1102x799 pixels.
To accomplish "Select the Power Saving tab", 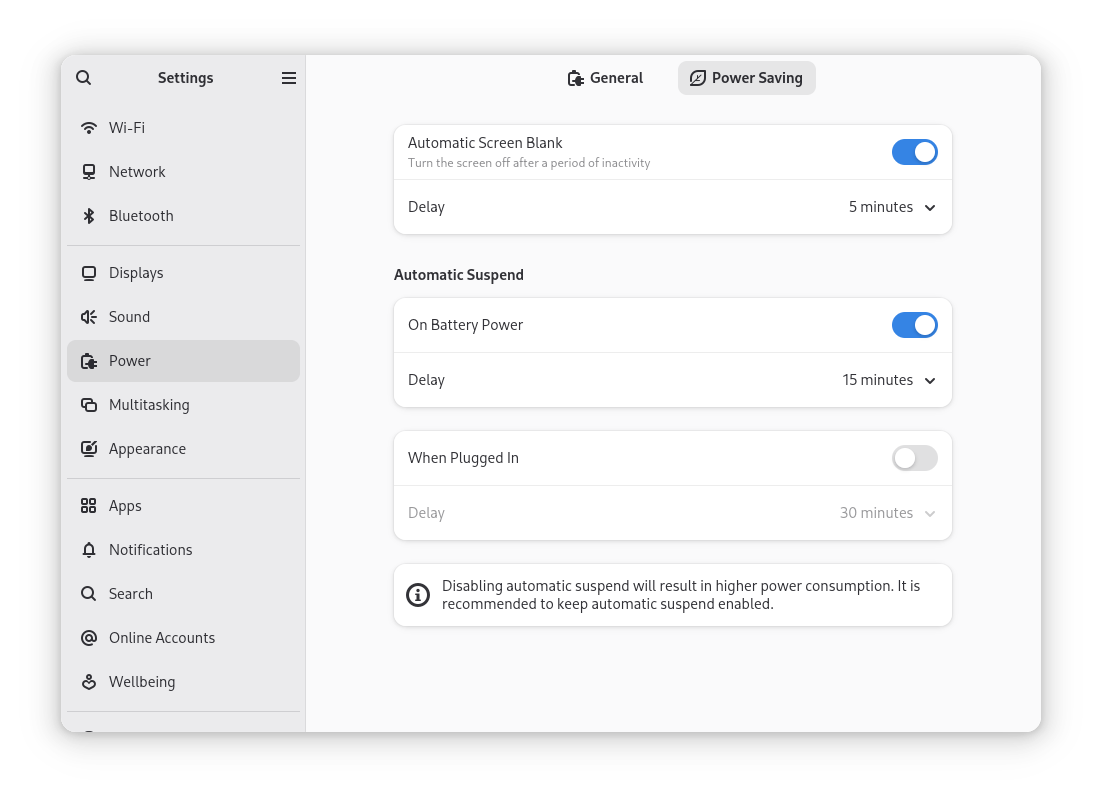I will [746, 78].
